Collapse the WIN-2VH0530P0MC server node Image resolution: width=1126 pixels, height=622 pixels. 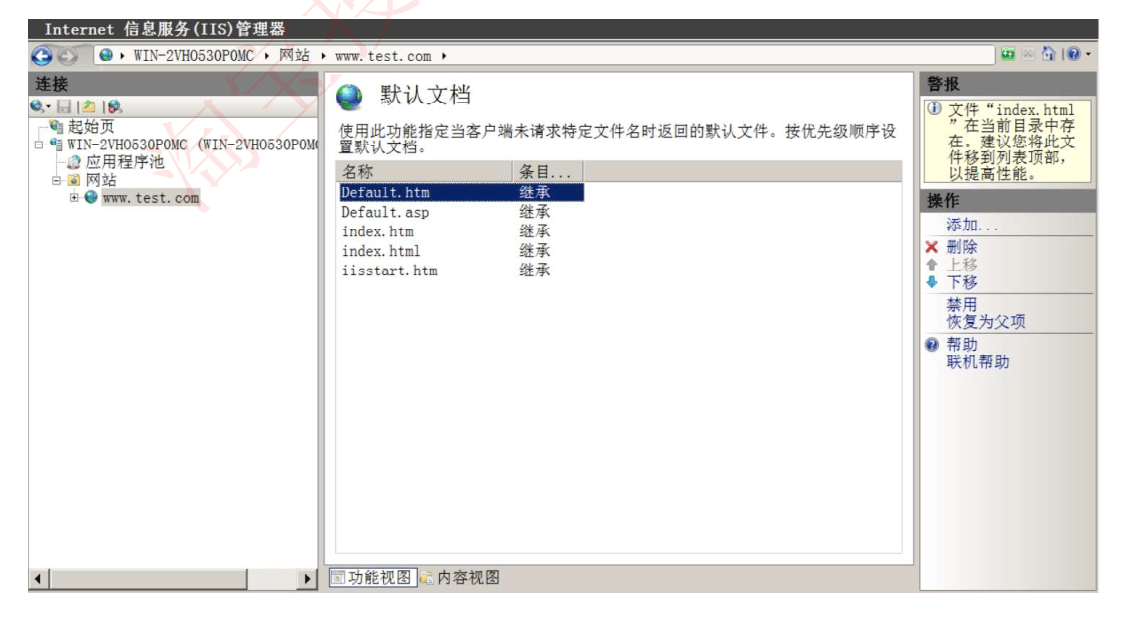tap(39, 144)
